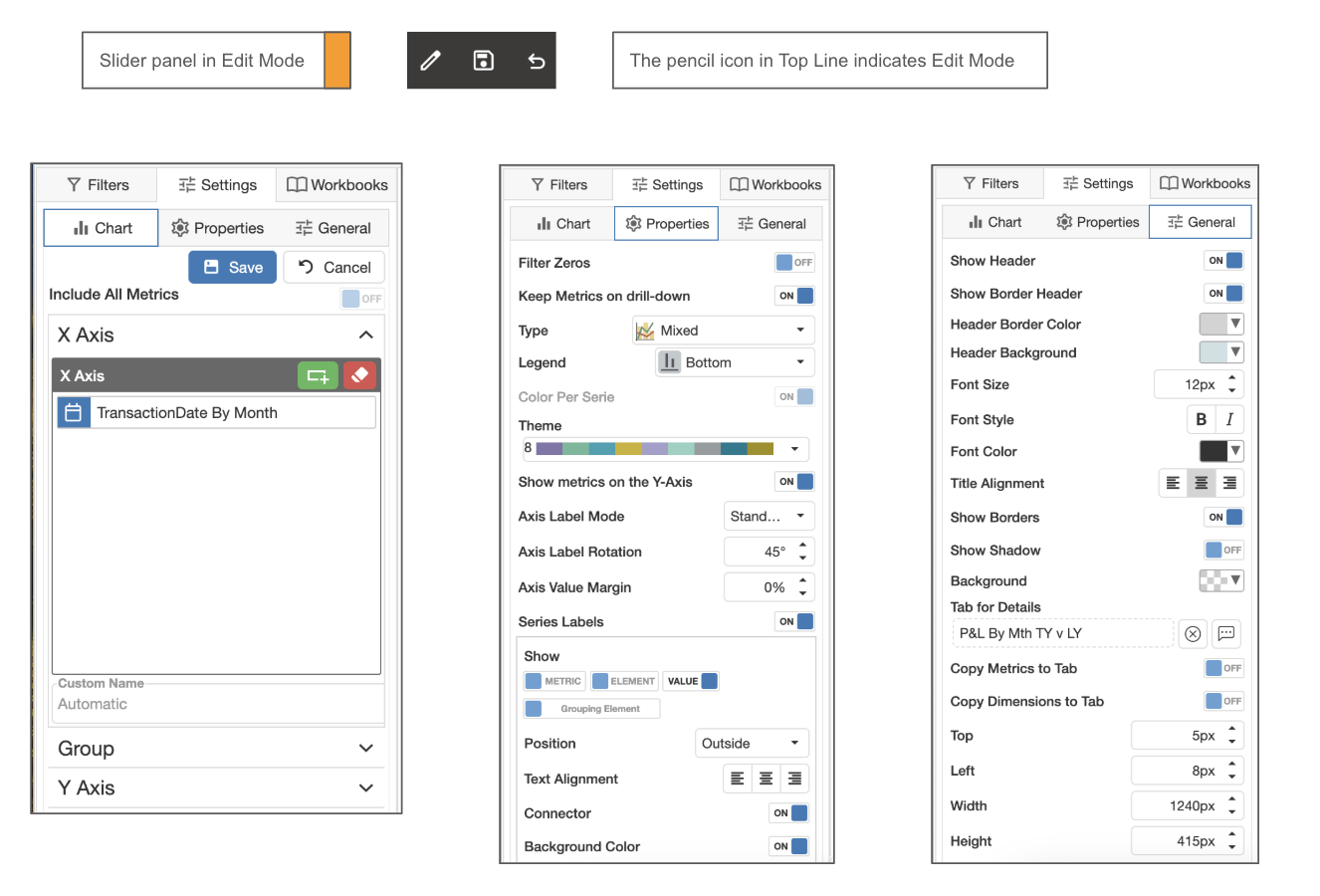Switch to General tab in the left panel
The image size is (1320, 896).
point(332,228)
